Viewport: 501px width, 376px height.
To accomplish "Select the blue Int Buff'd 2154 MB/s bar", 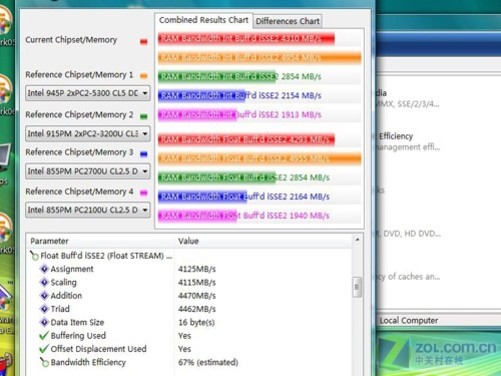I will click(x=202, y=96).
